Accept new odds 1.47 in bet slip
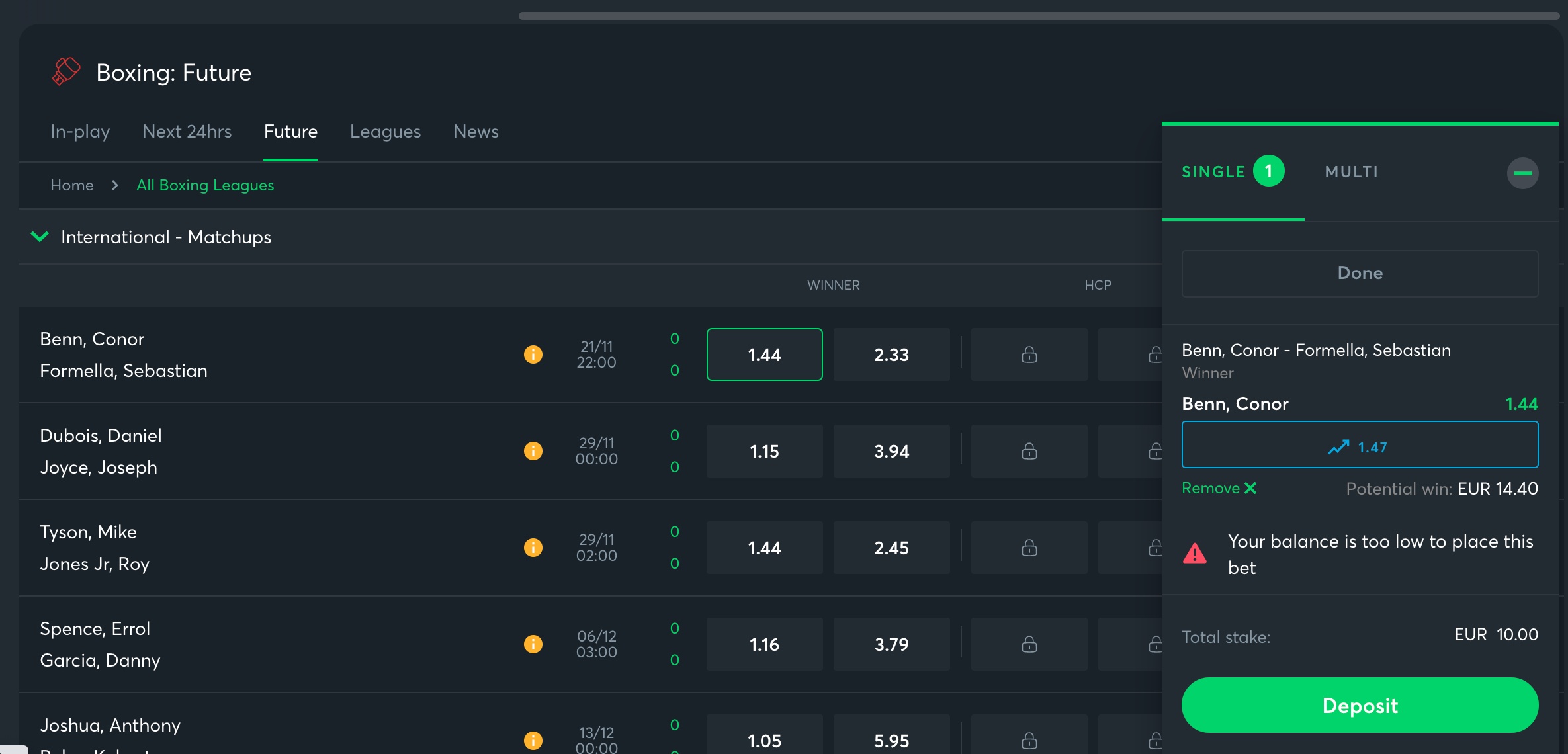This screenshot has height=754, width=1568. [1360, 444]
